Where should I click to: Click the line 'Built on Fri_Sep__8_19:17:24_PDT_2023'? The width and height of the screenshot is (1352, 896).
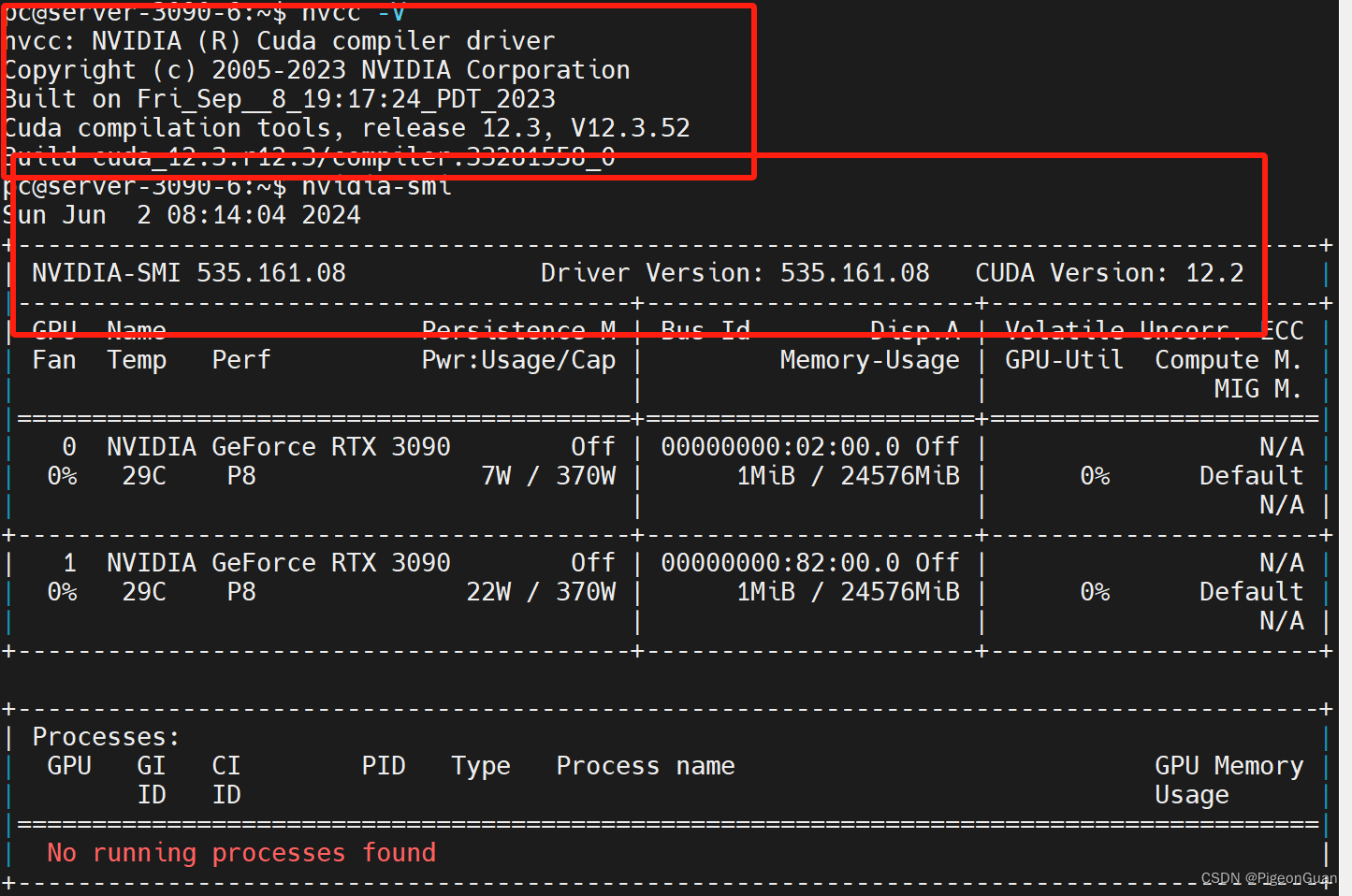[280, 99]
